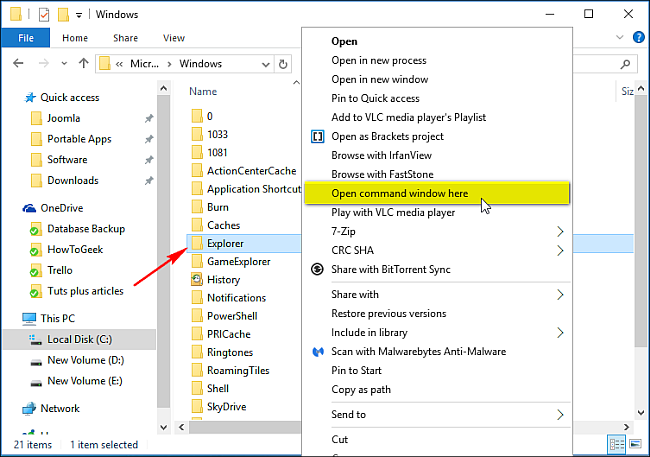
Task: Open the PowerShell folder
Action: (x=231, y=316)
